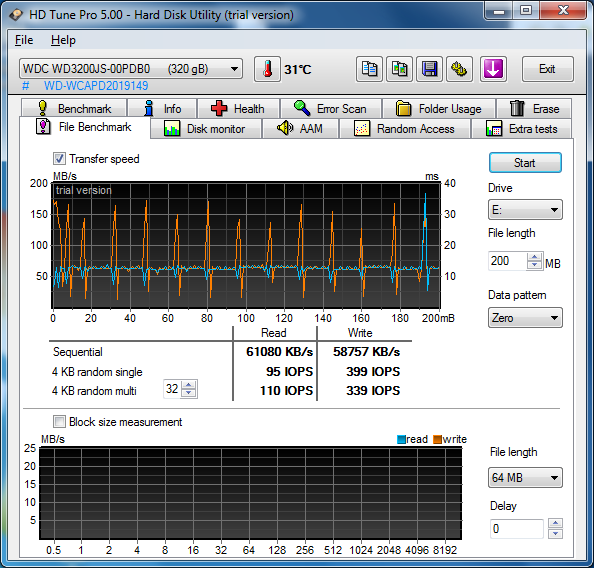Click the purple down-arrow toolbar icon
Viewport: 594px width, 568px height.
point(493,69)
